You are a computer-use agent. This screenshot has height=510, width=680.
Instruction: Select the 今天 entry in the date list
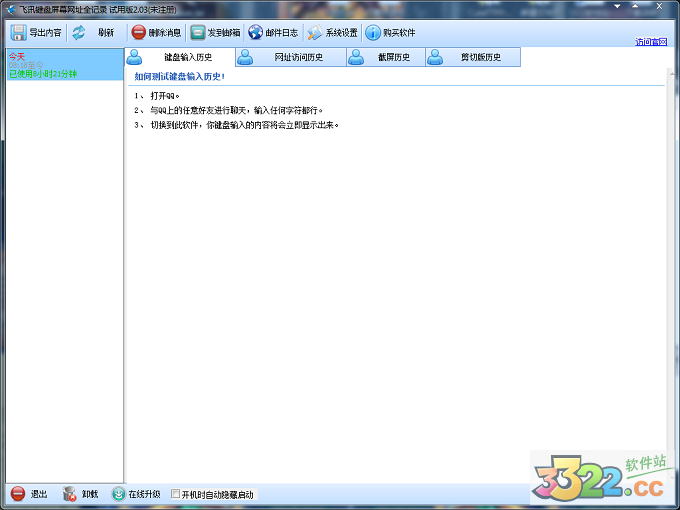[x=65, y=65]
